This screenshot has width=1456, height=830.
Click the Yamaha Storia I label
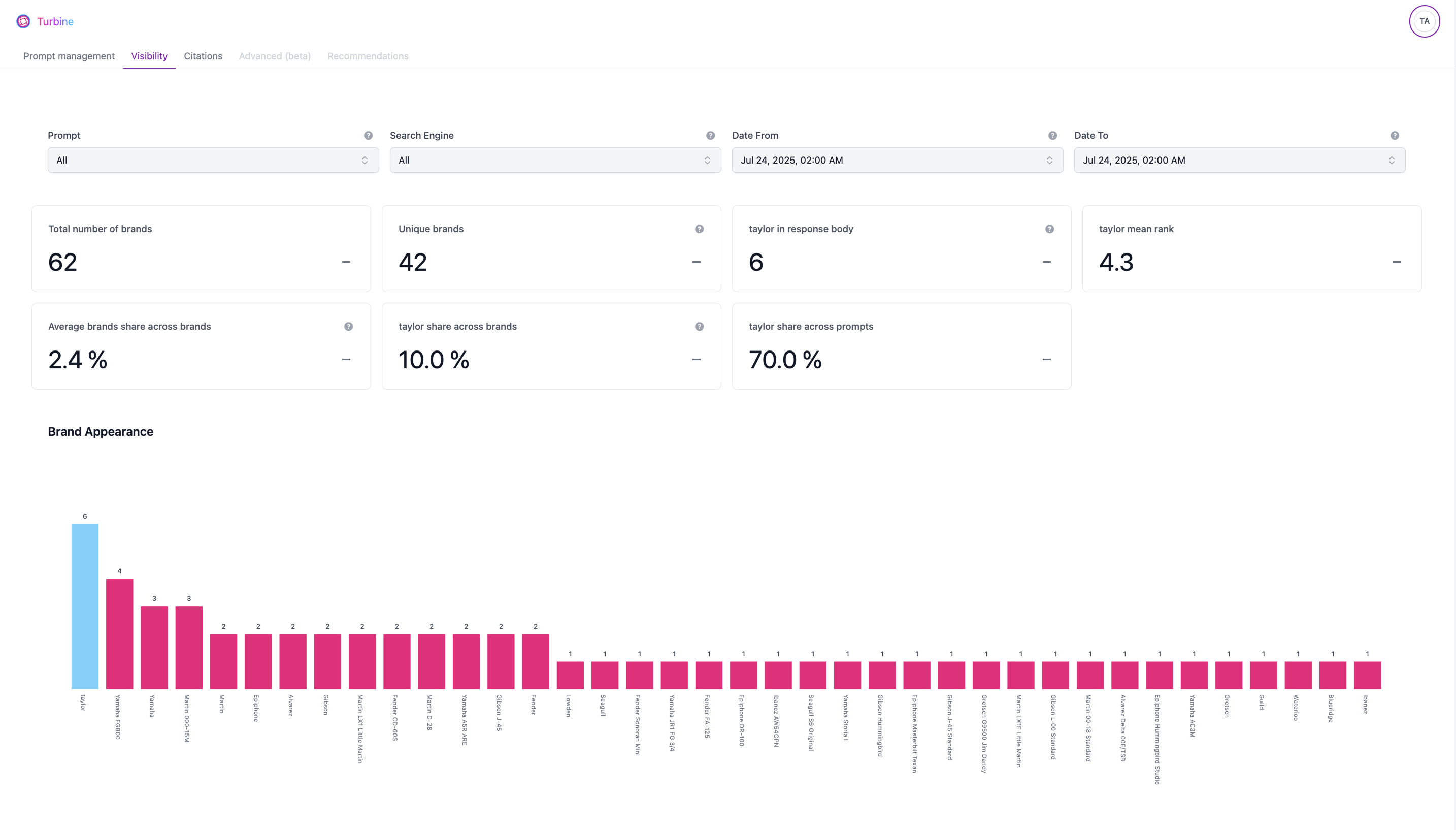point(846,717)
